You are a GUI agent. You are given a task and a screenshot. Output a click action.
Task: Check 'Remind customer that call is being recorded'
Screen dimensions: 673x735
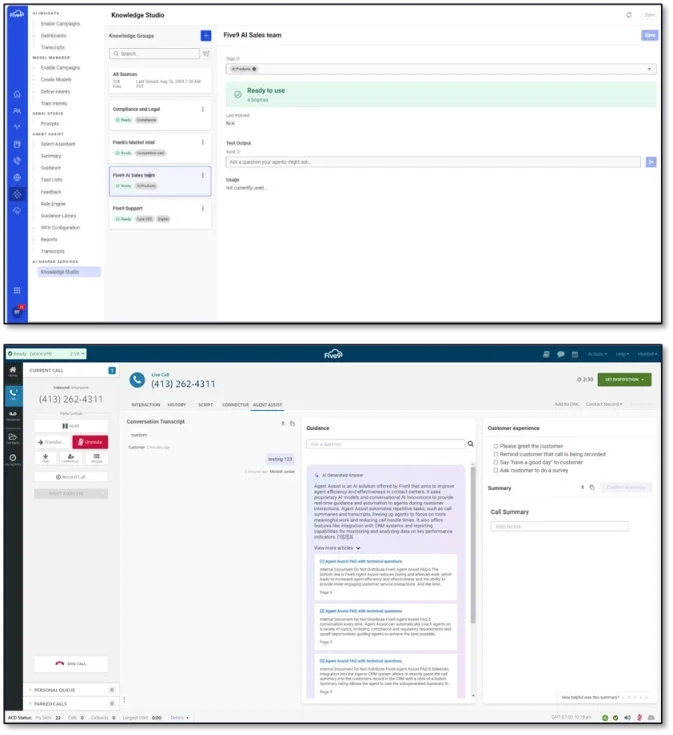[495, 454]
